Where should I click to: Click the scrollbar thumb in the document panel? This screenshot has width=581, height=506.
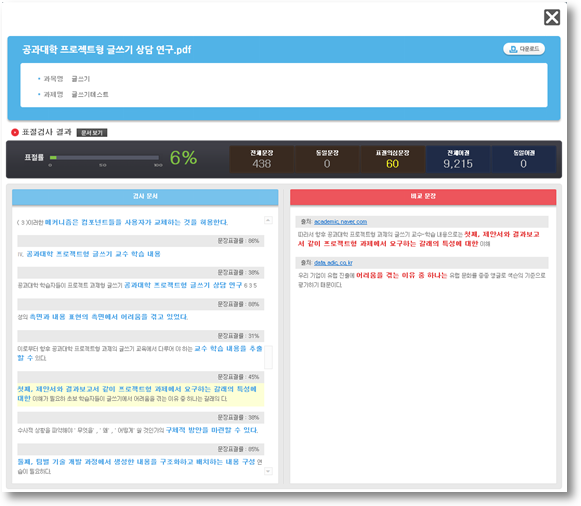pyautogui.click(x=269, y=357)
